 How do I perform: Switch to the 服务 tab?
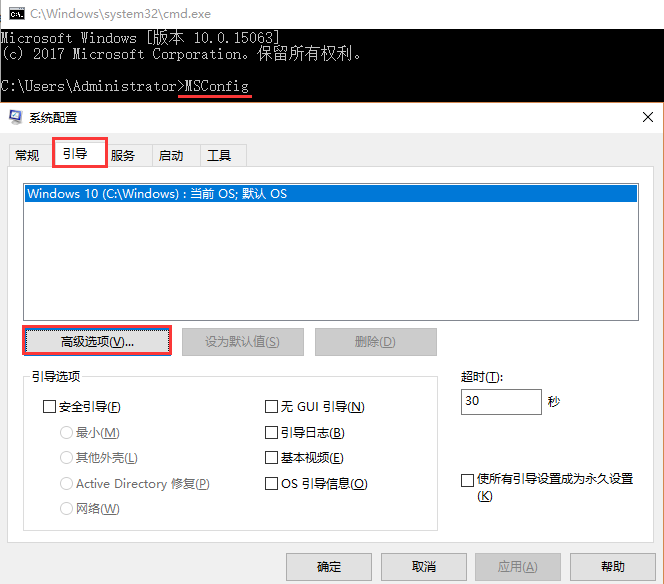[x=123, y=155]
